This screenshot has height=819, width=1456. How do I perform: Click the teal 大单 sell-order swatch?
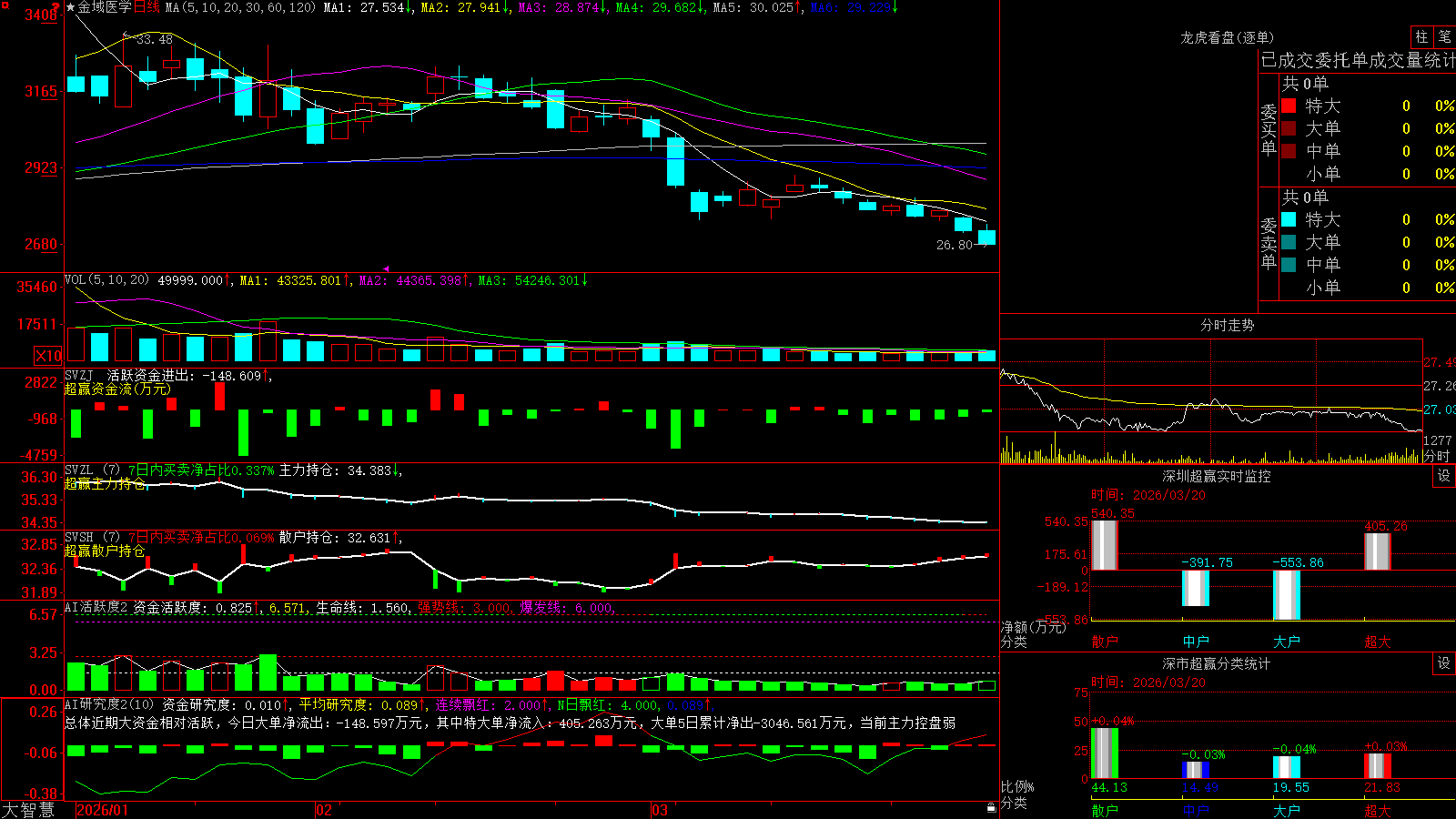point(1289,242)
